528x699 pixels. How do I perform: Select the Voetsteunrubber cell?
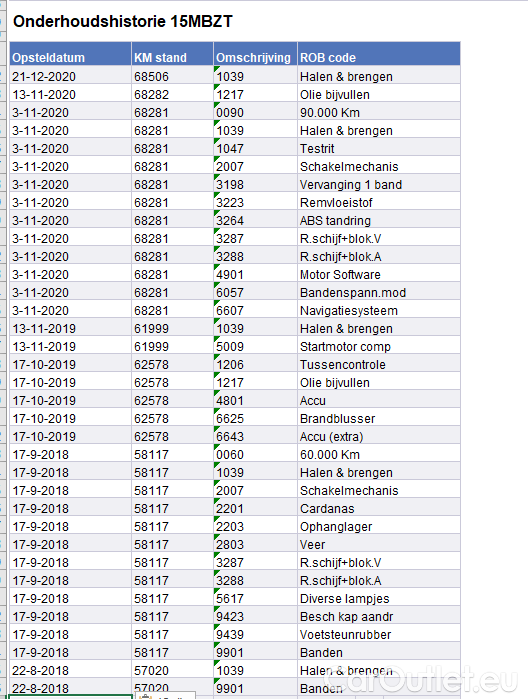(379, 634)
